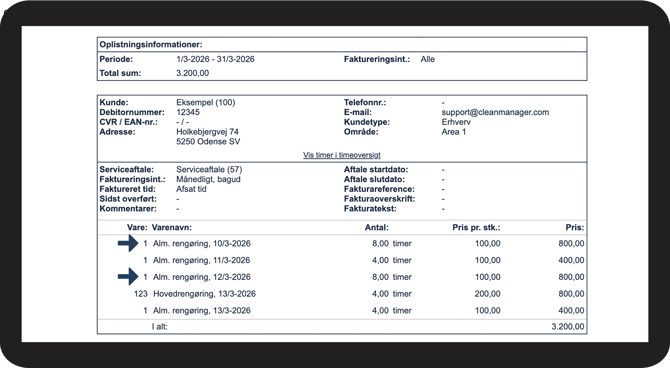Click the bottom total '3.200,00' in I alt row
The height and width of the screenshot is (368, 670).
coord(568,327)
